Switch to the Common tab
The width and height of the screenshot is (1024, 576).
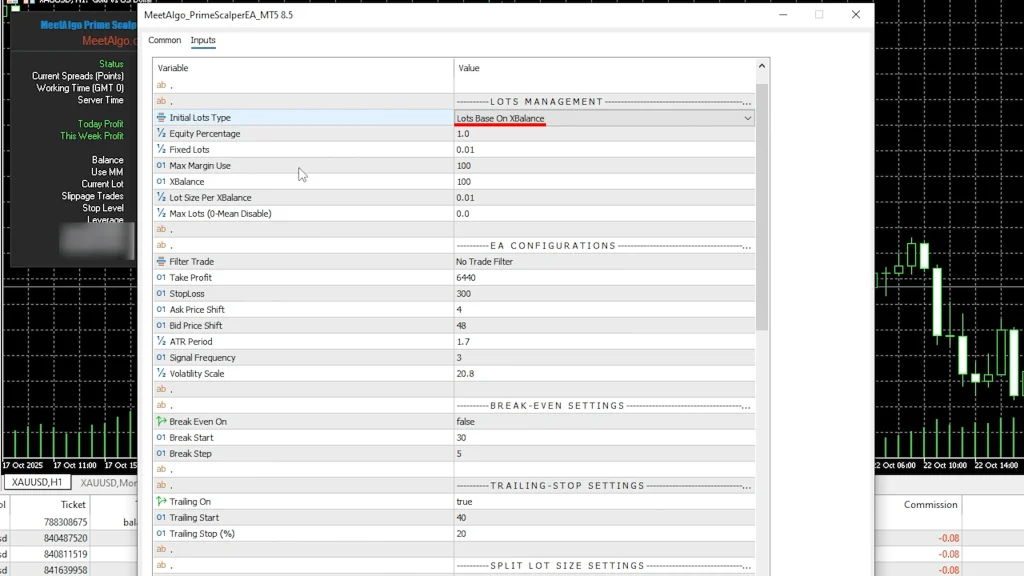coord(165,41)
